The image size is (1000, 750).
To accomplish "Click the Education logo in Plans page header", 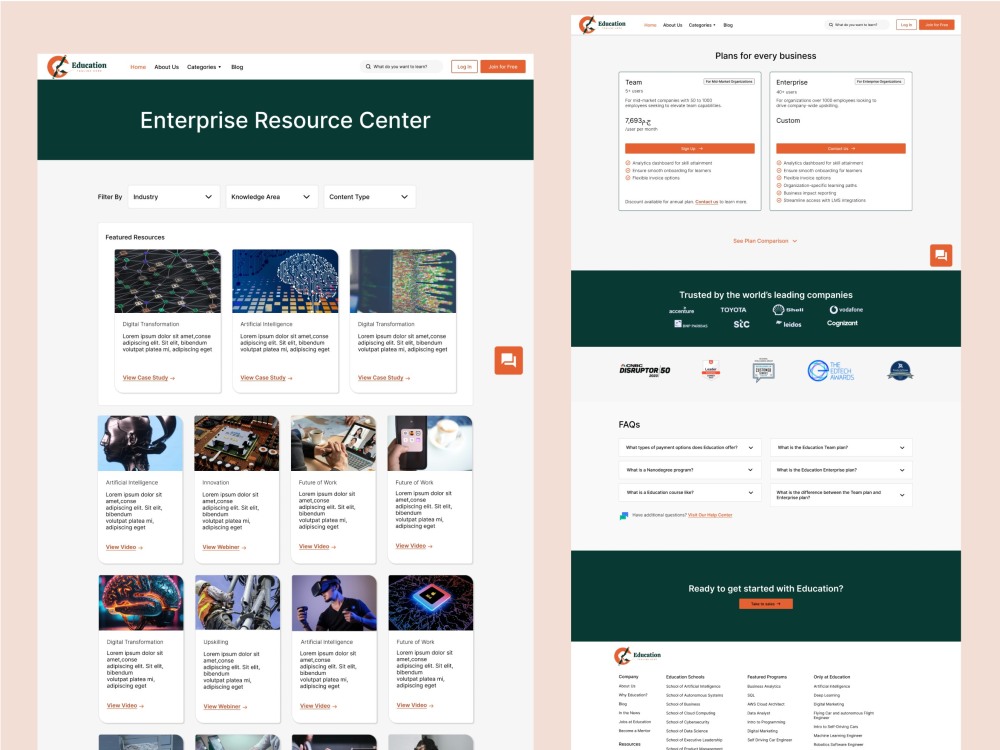I will [x=603, y=24].
